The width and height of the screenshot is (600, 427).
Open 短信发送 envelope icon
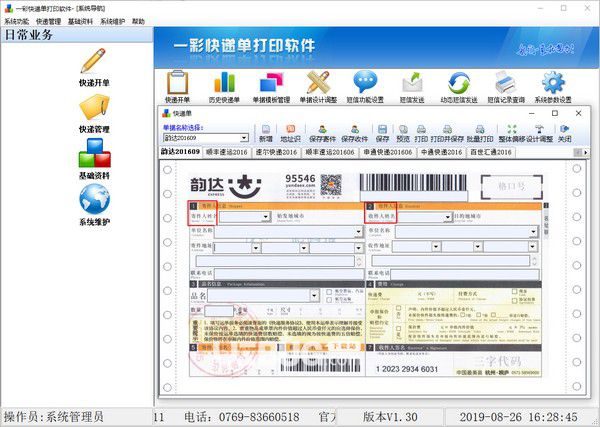click(412, 87)
